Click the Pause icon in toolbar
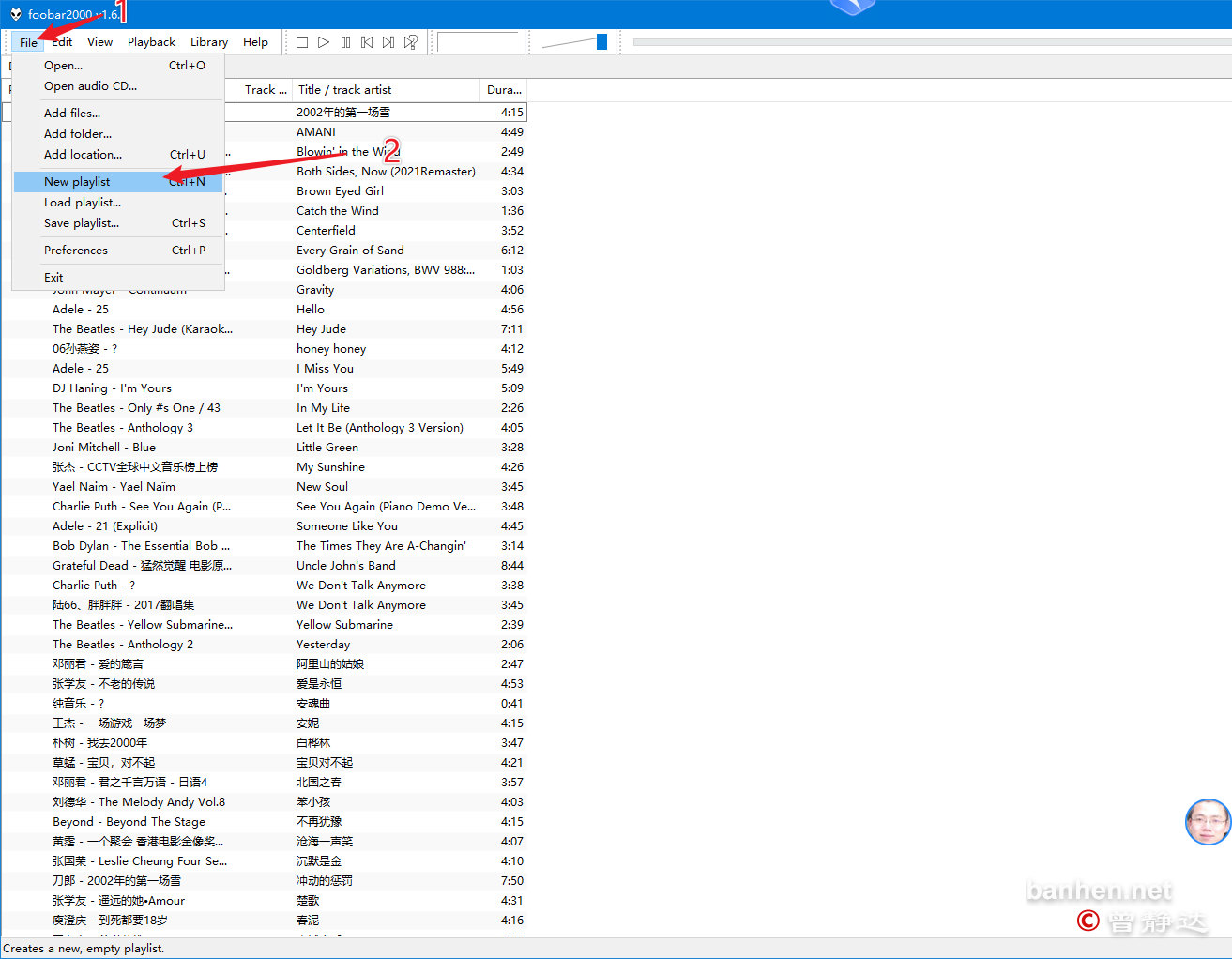The image size is (1232, 959). (345, 42)
